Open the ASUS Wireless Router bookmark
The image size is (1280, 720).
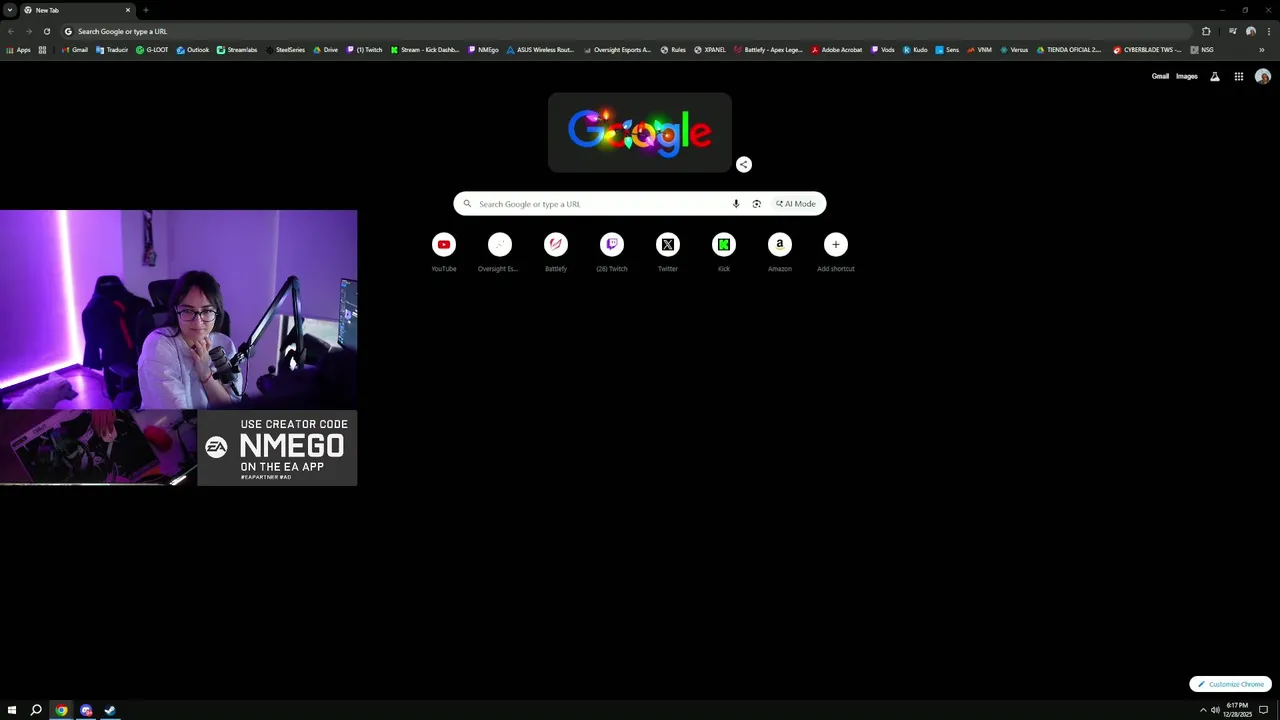pyautogui.click(x=540, y=49)
